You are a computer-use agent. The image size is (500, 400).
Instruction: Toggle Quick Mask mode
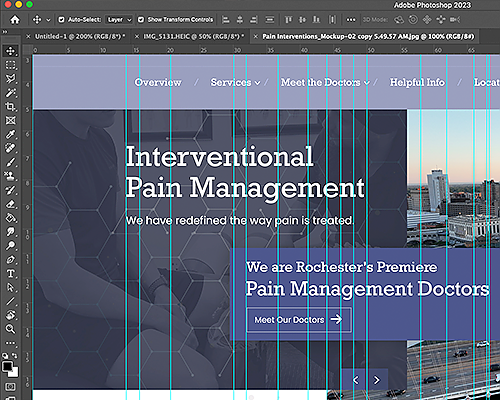point(10,387)
